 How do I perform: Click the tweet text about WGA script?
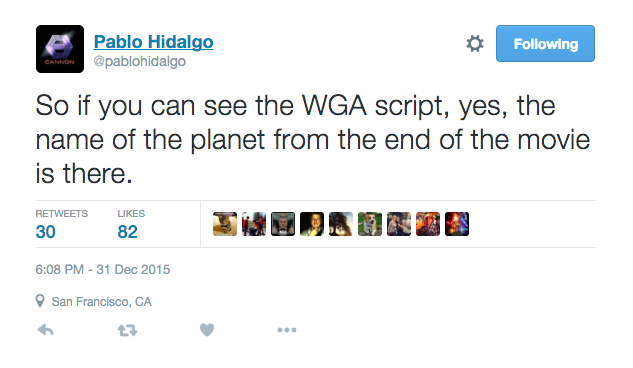point(313,140)
